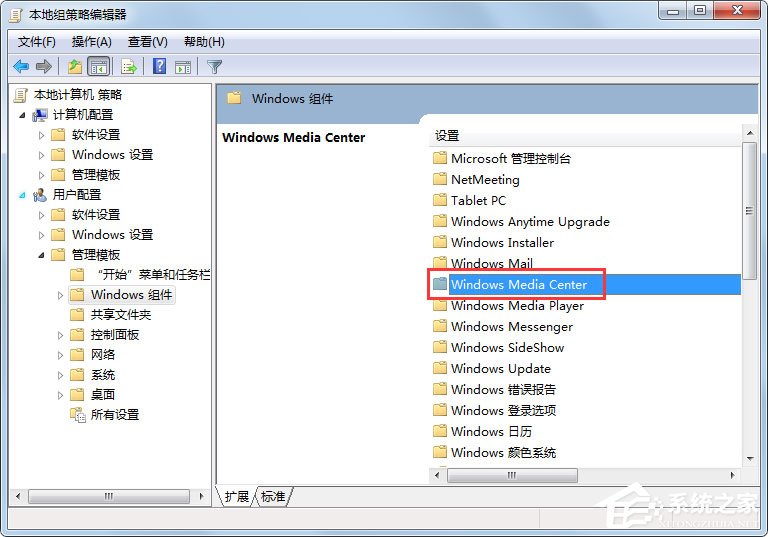Collapse the 用户配置 tree node
Image resolution: width=768 pixels, height=537 pixels.
[22, 195]
